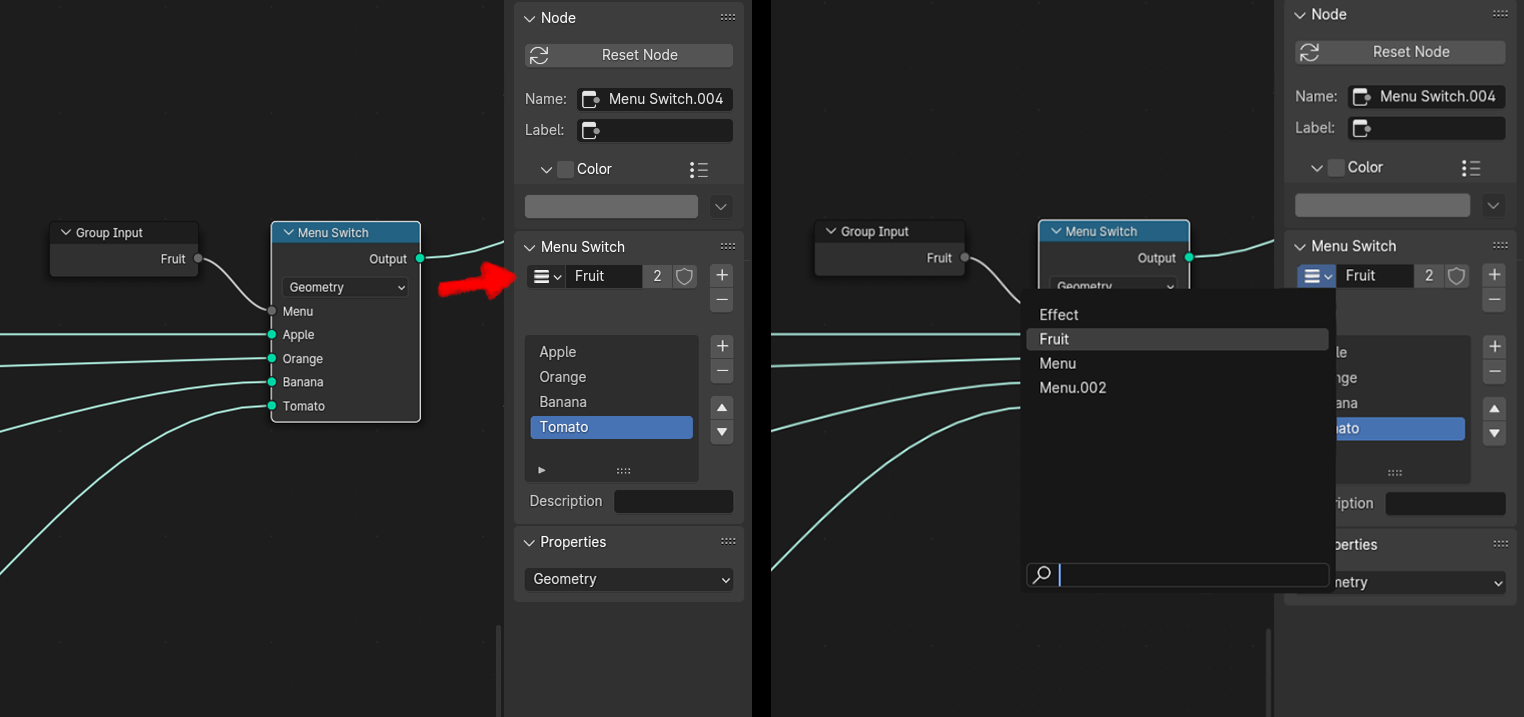Click Orange input socket on Menu Switch node
Screen dimensions: 1524x717
point(272,358)
